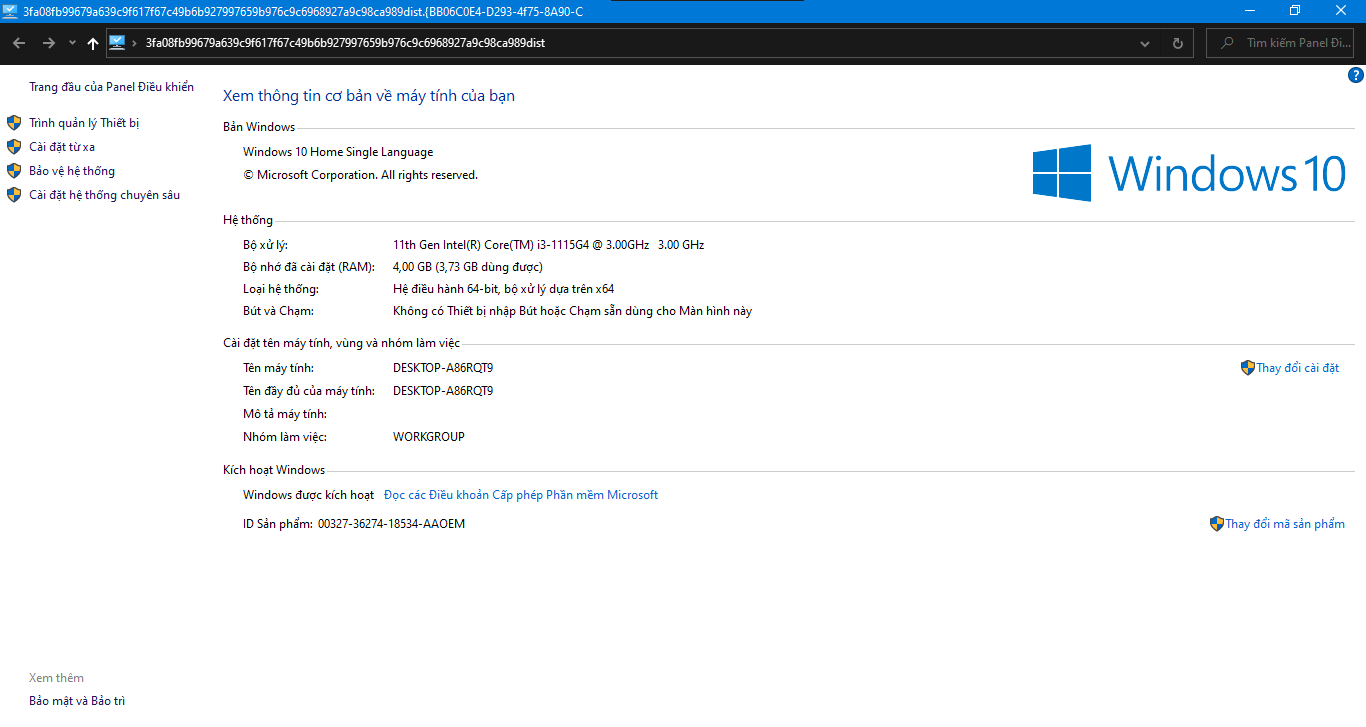The image size is (1366, 727).
Task: Click the heading Xem thông tin cơ bản về máy tính của bạn
Action: tap(369, 96)
